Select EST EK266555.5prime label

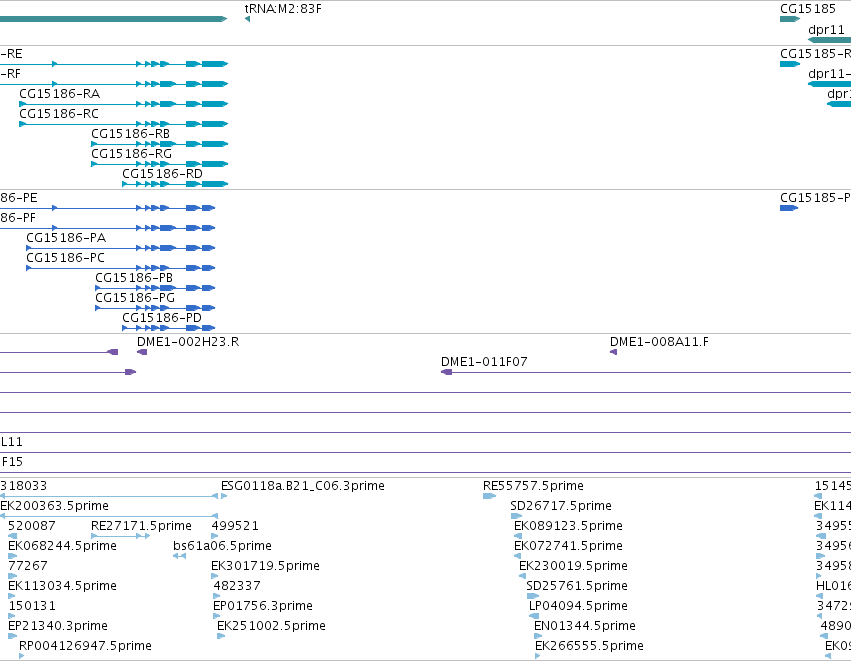click(589, 646)
